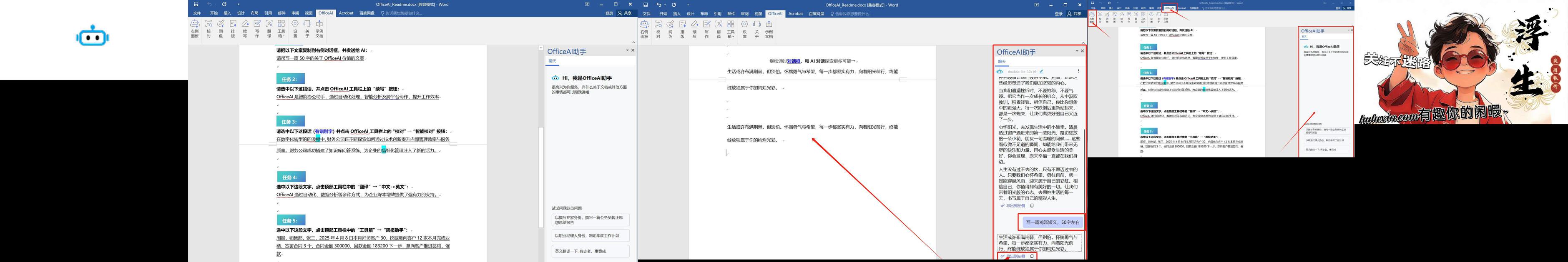Switch to 百度网盘 tab in left Word window
Screen dimensions: 1568x262
click(x=367, y=13)
